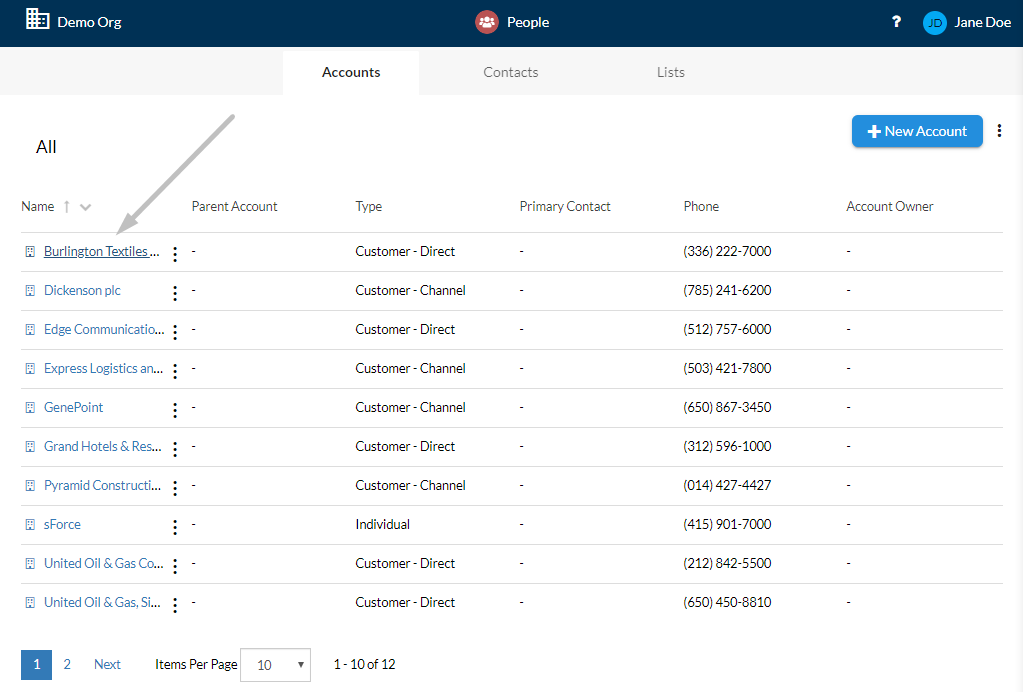Click the Next page link
The image size is (1023, 692).
point(107,665)
